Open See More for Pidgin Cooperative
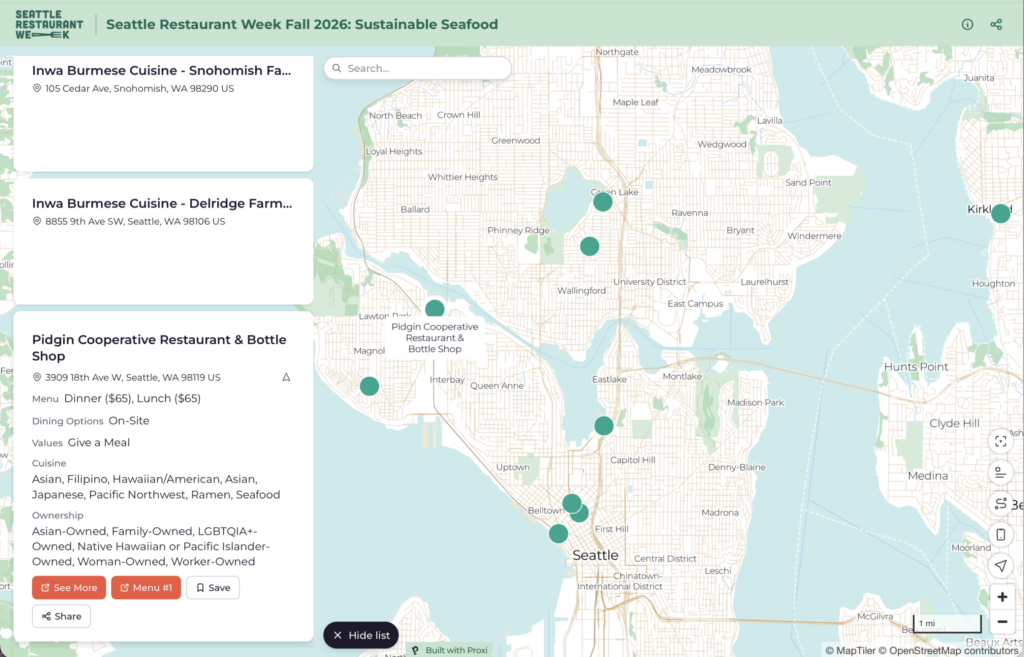The width and height of the screenshot is (1024, 657). click(69, 588)
